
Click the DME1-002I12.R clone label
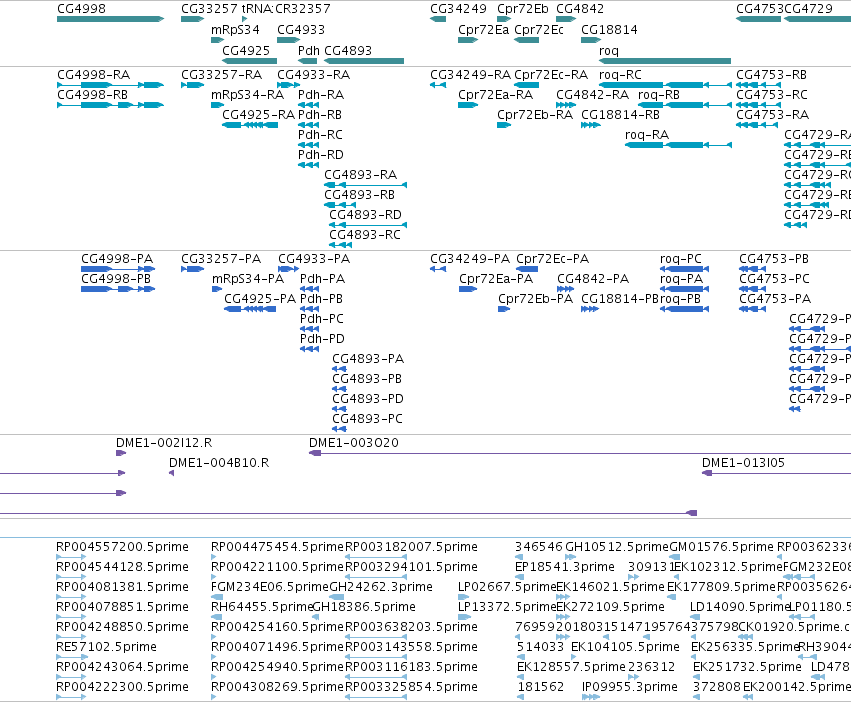click(164, 442)
